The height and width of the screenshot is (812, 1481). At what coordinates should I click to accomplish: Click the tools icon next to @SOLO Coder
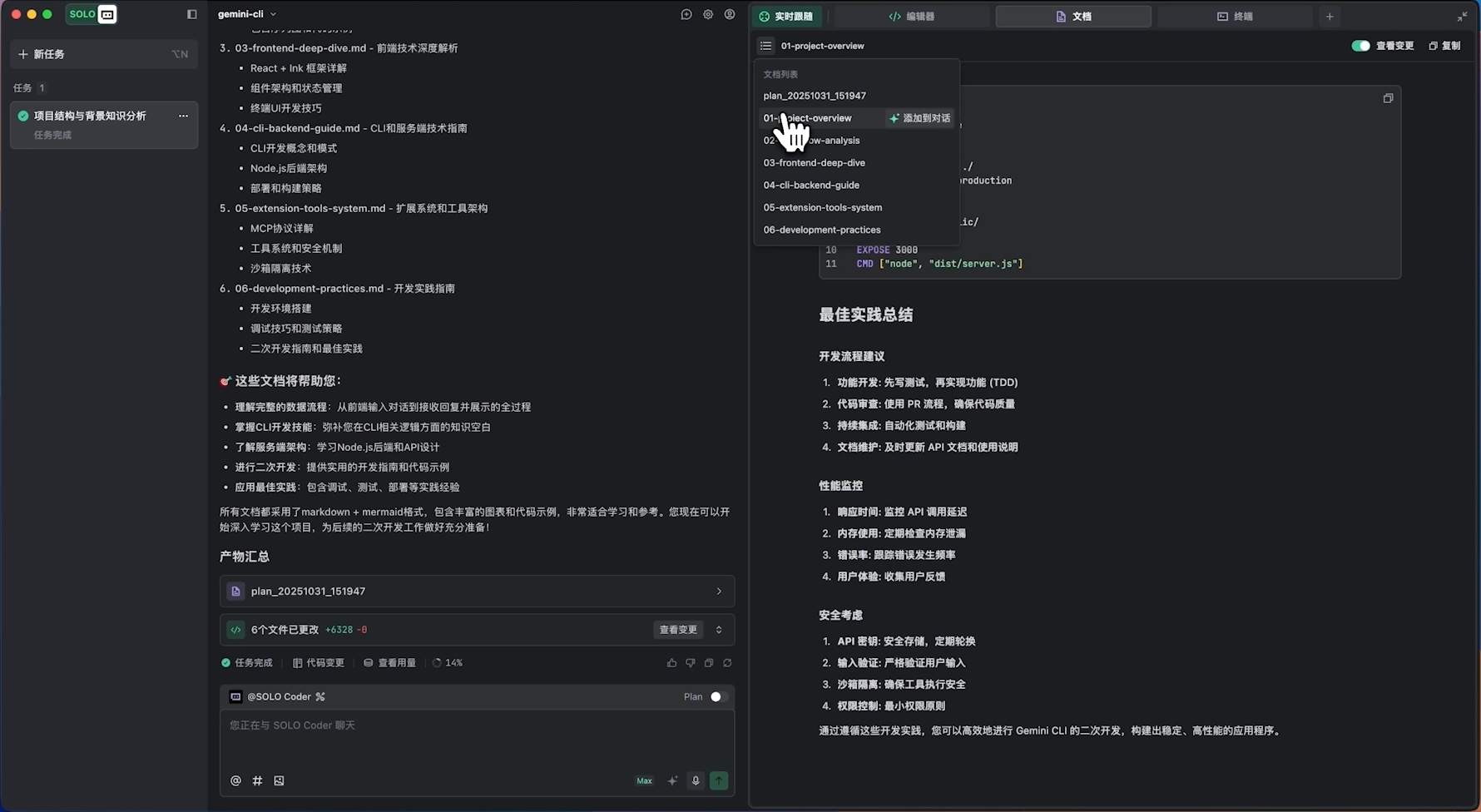coord(320,697)
